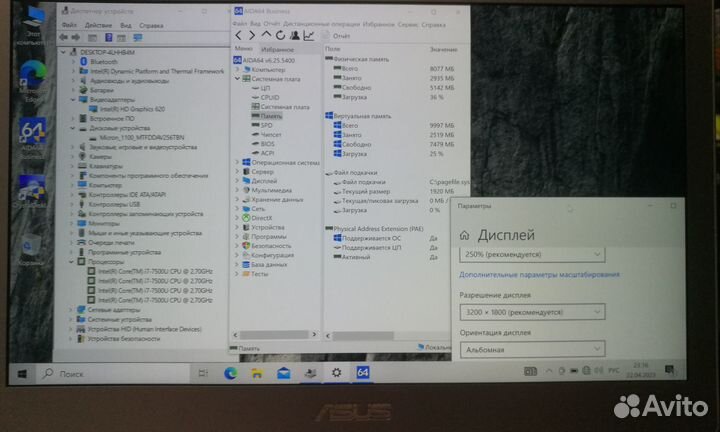Click Device Manager forward toolbar arrow
720x432 pixels.
(76, 38)
